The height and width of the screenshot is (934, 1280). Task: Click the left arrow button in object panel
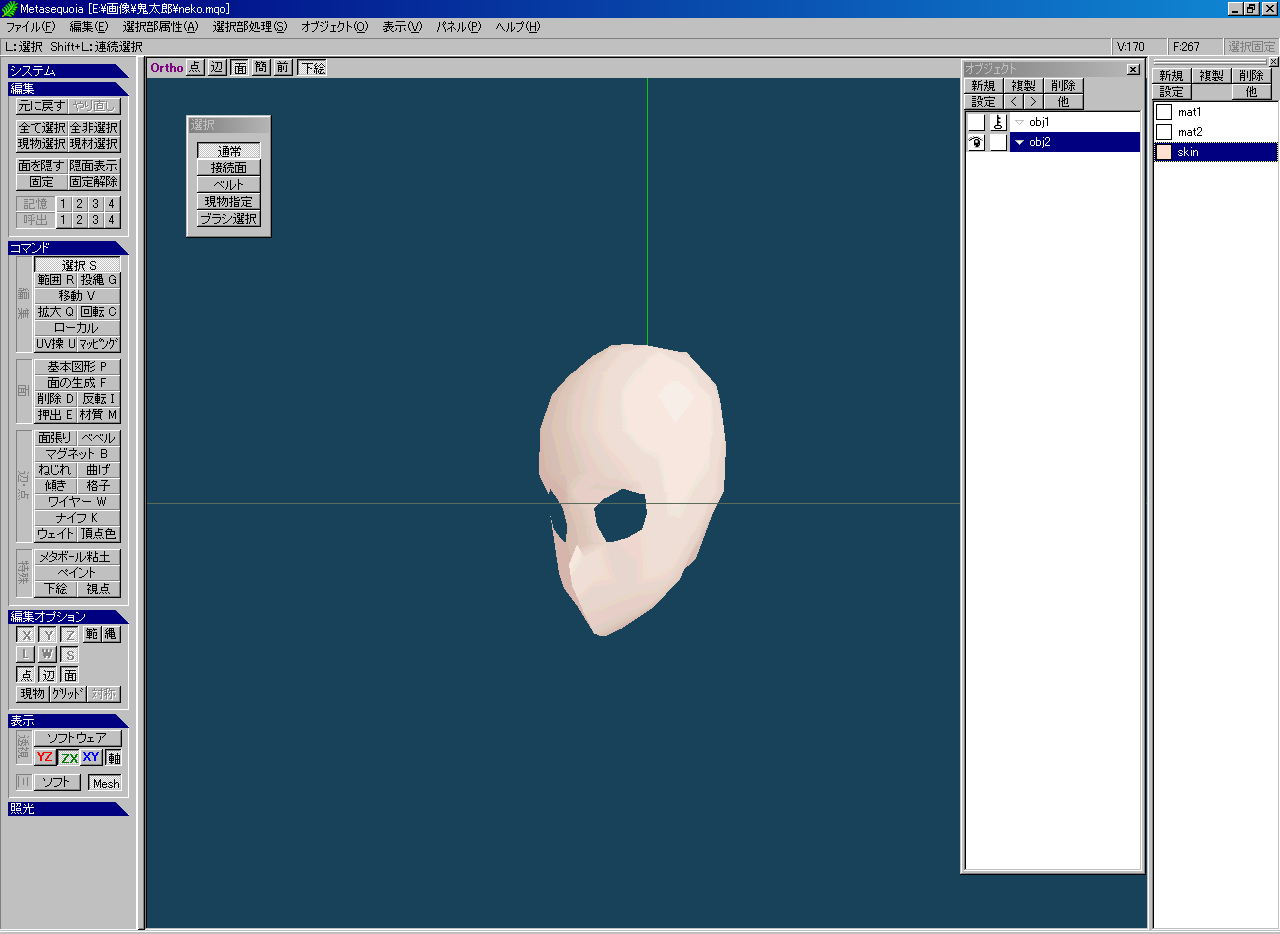click(1013, 102)
